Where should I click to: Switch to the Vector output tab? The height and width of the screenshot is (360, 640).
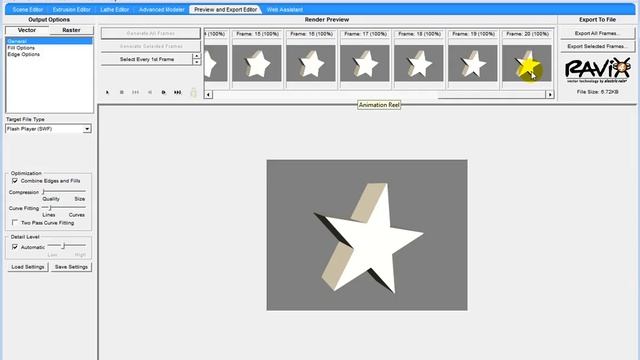[27, 30]
